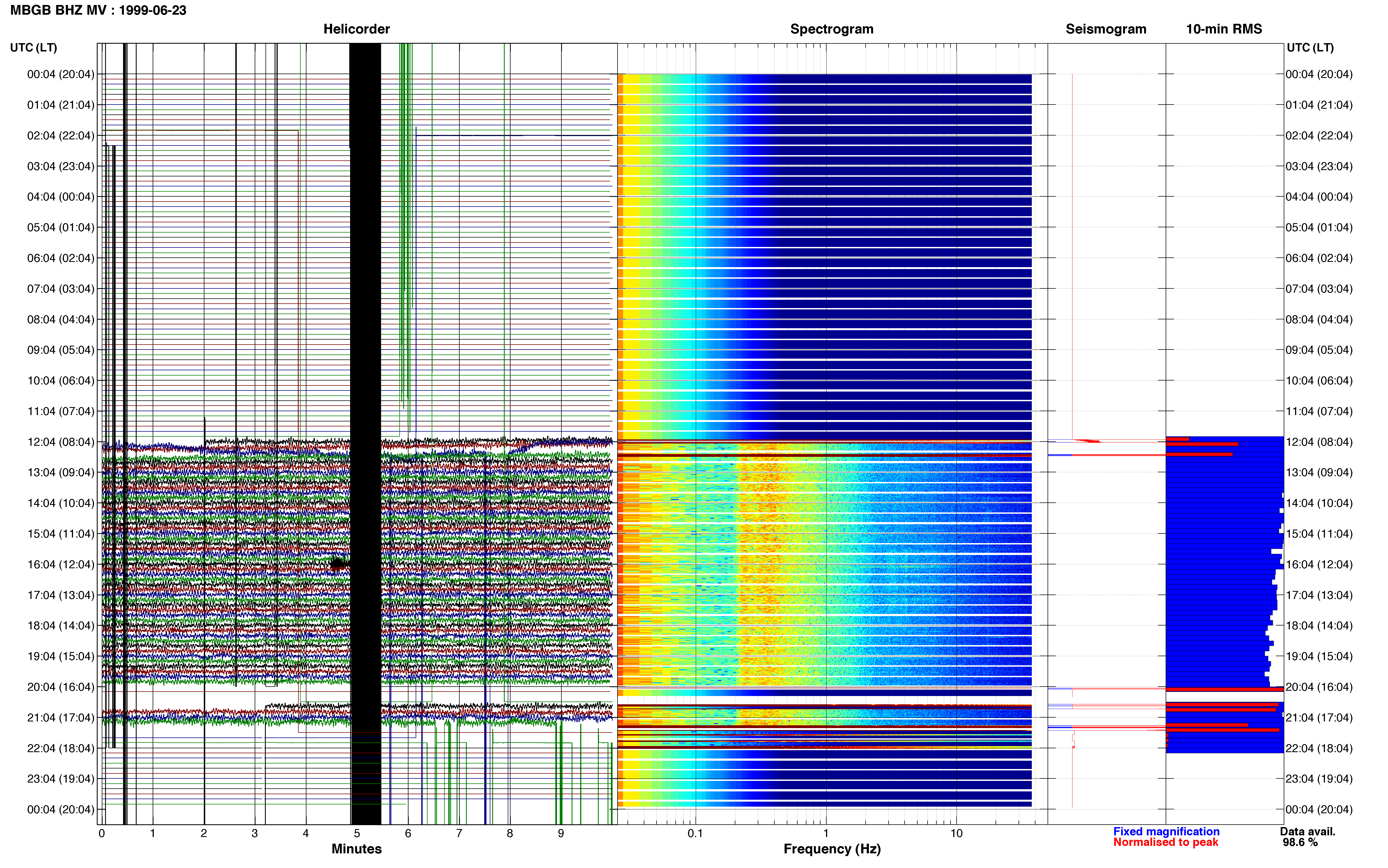
Task: Click the Normalised to peak legend text
Action: coord(1165,842)
